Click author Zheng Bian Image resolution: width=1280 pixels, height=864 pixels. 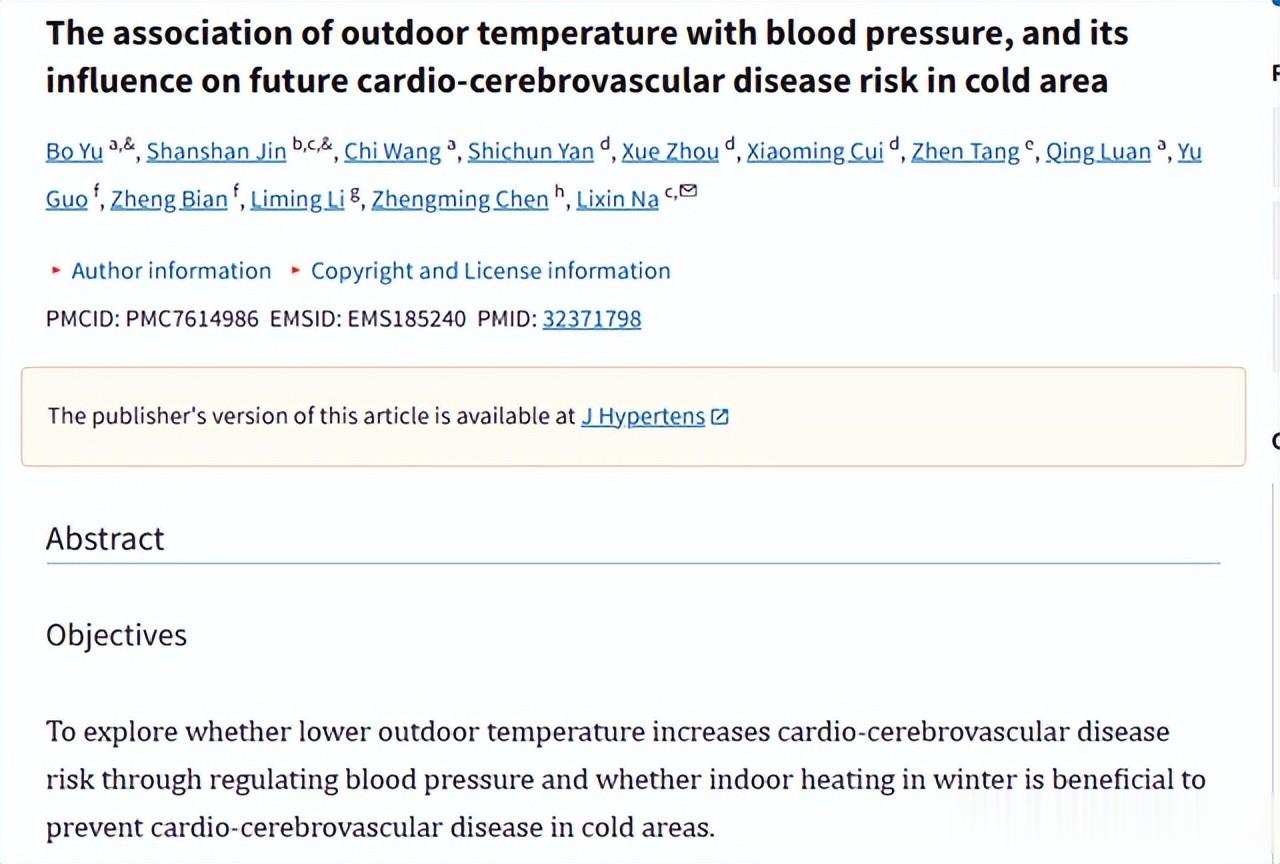(x=169, y=199)
